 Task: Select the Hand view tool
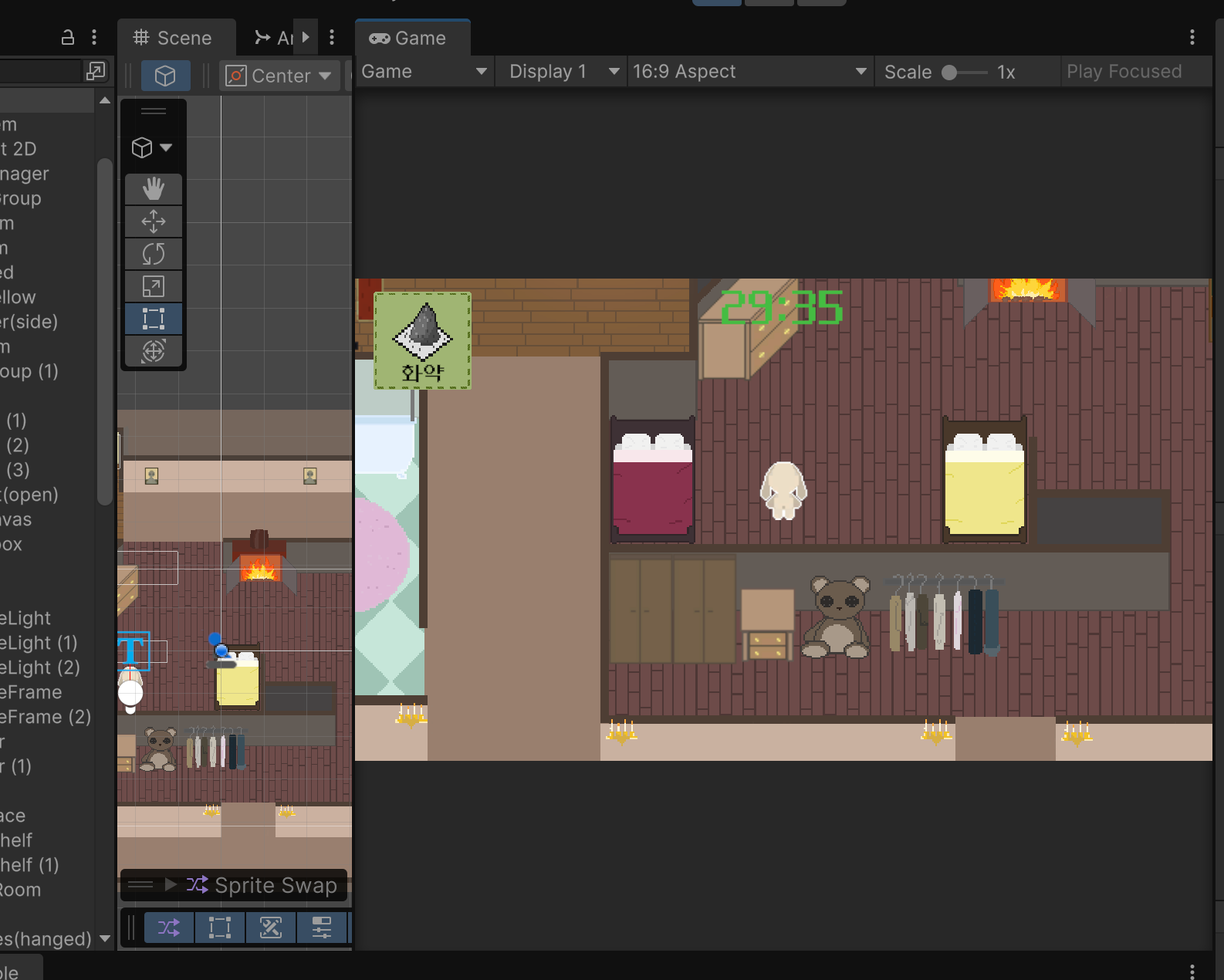(x=154, y=189)
